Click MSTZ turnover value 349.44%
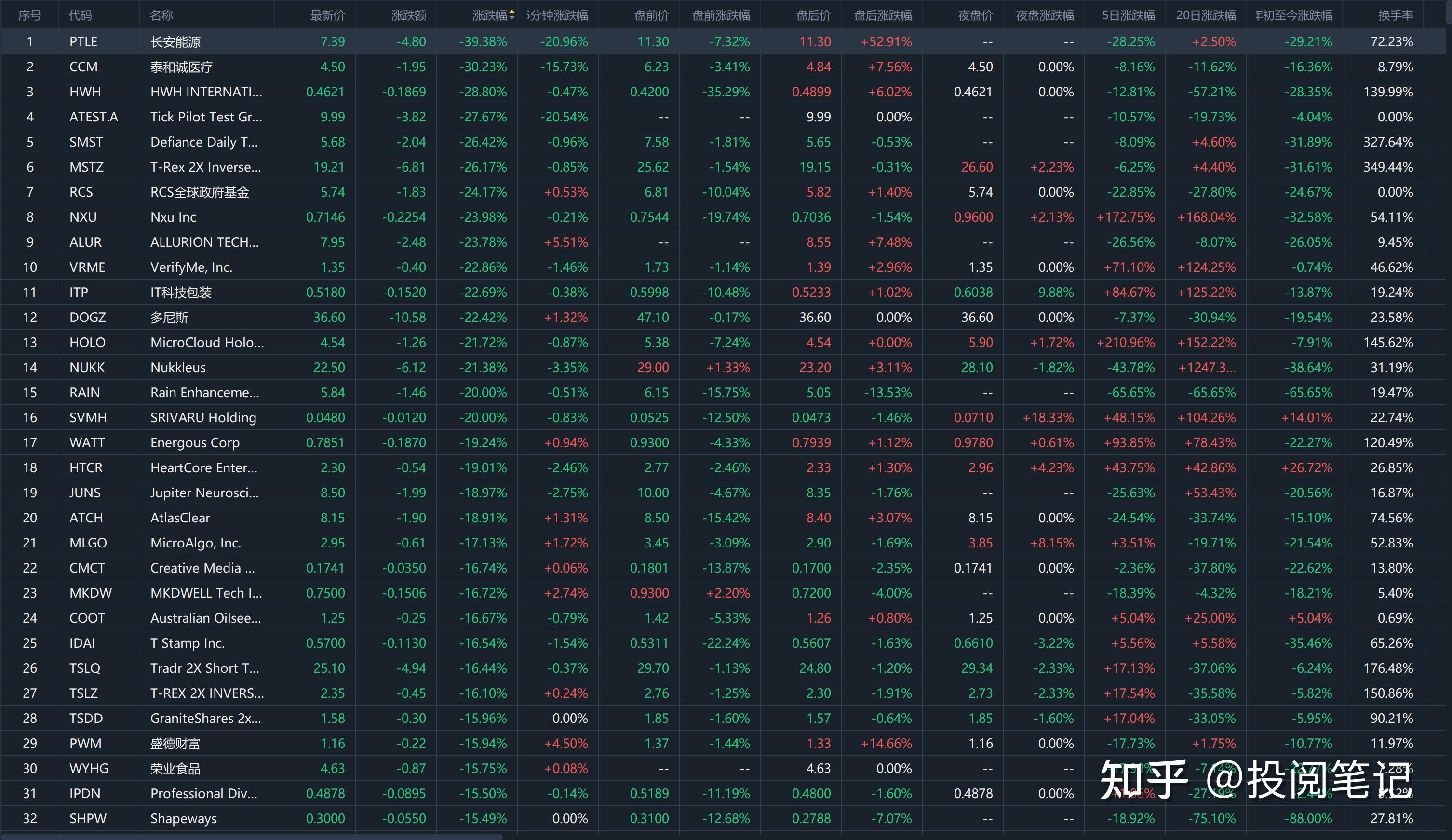The height and width of the screenshot is (840, 1452). tap(1388, 167)
